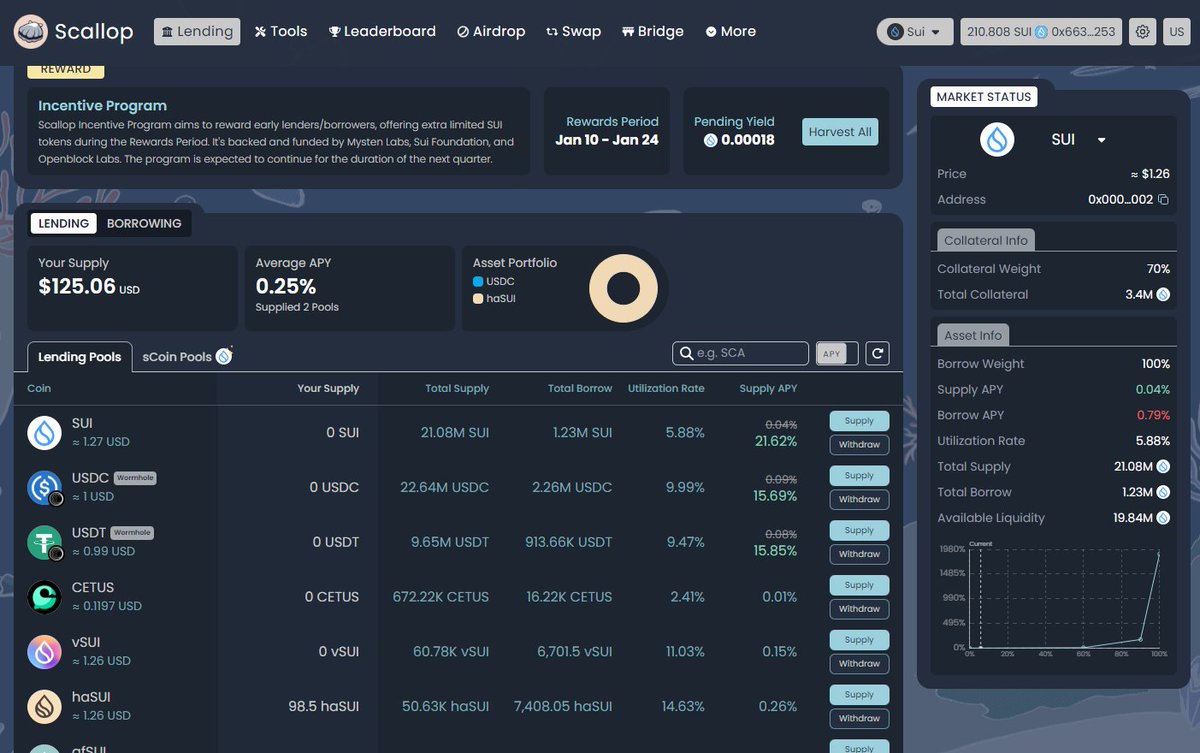Switch to the sCoin Pools tab

pyautogui.click(x=187, y=357)
